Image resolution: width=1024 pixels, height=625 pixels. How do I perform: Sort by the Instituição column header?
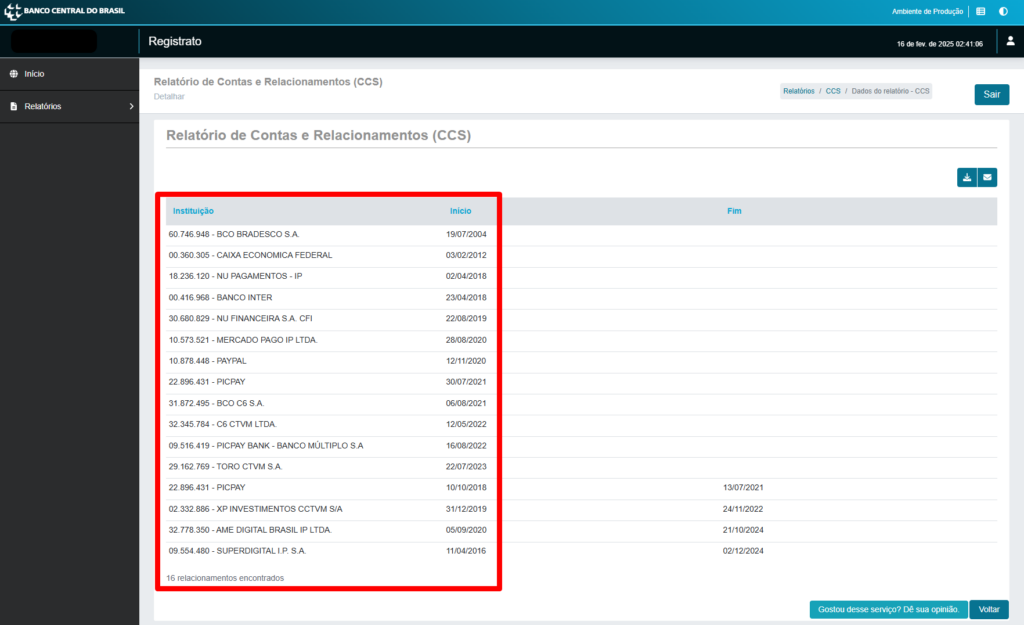click(193, 211)
